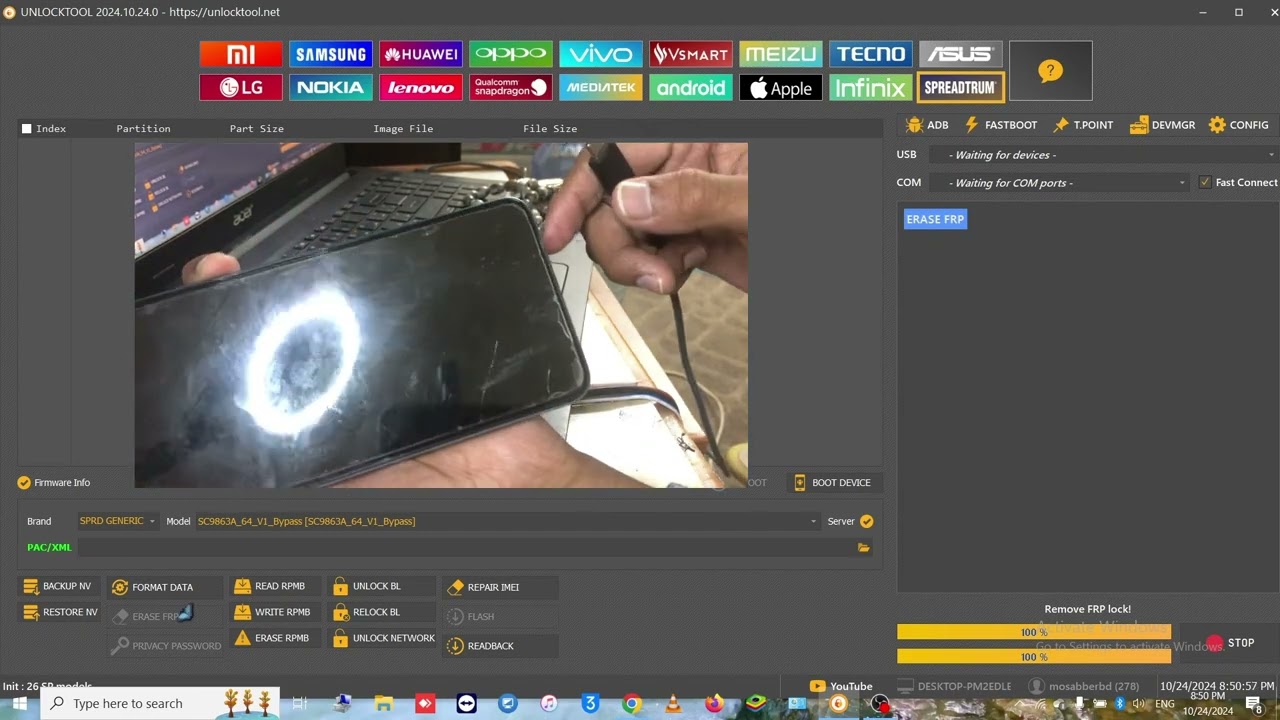Select the Lenovo brand tile

pyautogui.click(x=421, y=88)
